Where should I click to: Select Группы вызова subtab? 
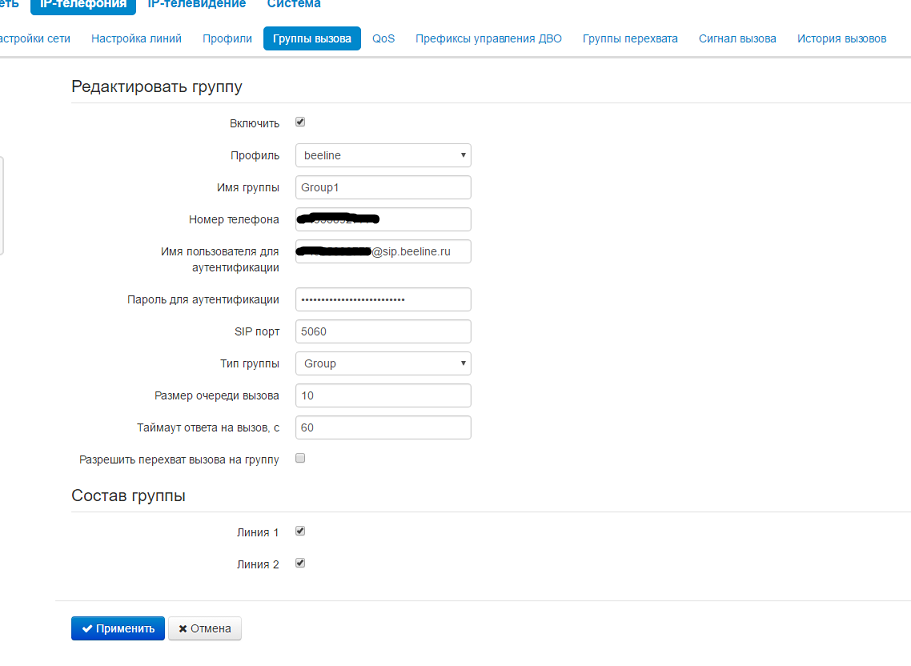click(x=312, y=38)
